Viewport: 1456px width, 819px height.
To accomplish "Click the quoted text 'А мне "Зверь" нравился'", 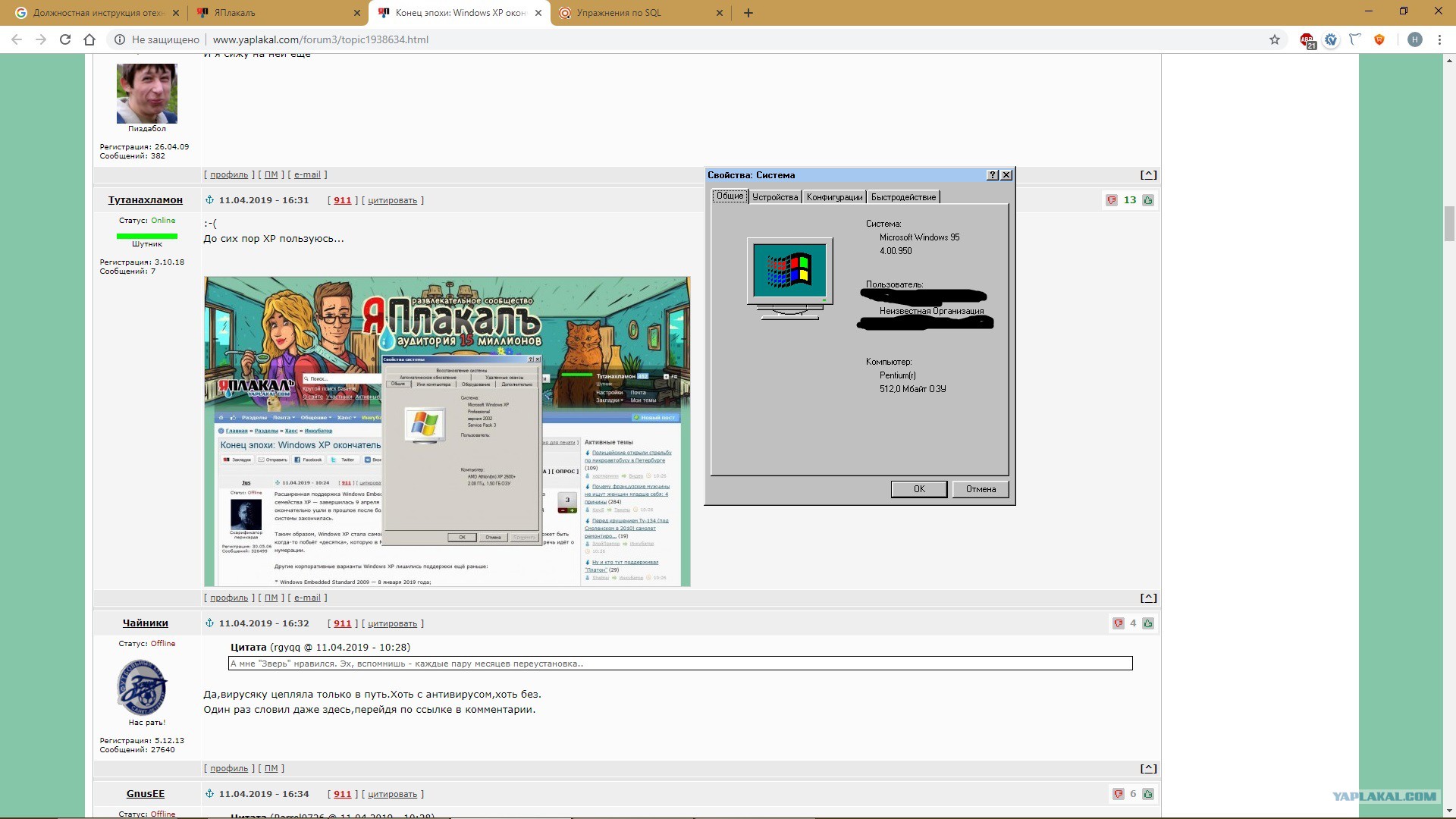I will click(680, 664).
